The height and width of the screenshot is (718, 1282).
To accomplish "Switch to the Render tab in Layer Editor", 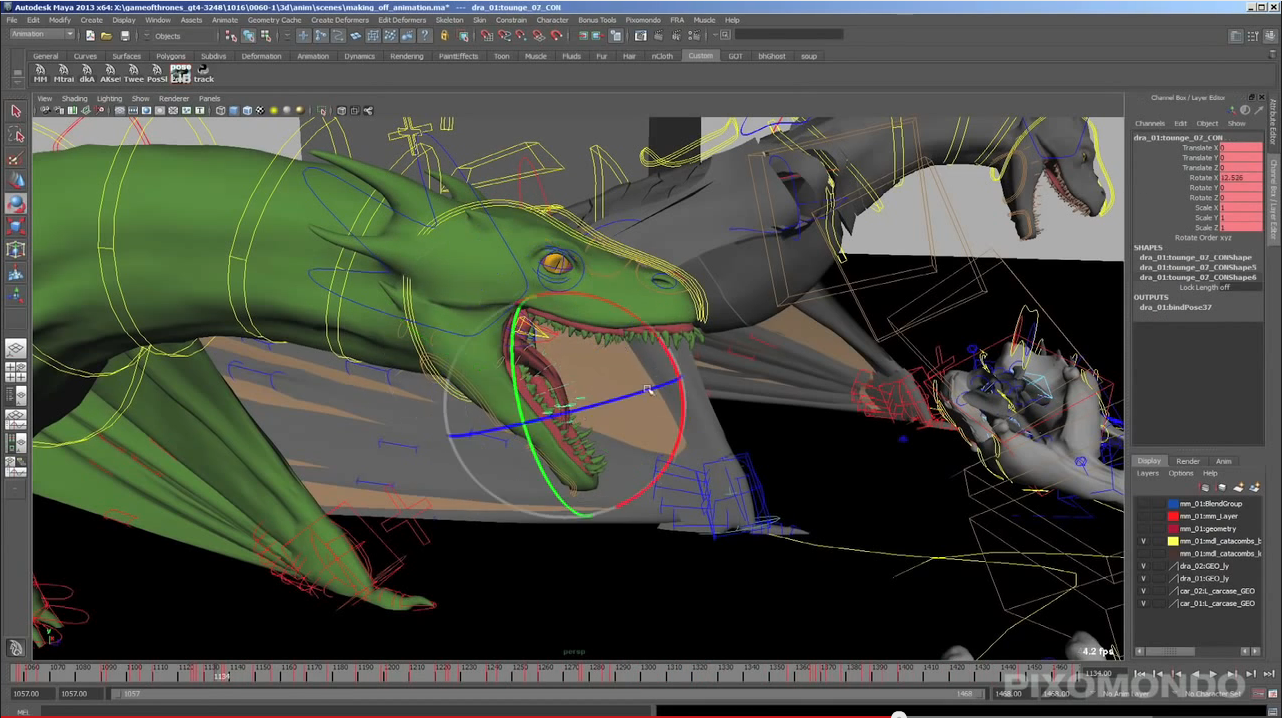I will pyautogui.click(x=1188, y=461).
